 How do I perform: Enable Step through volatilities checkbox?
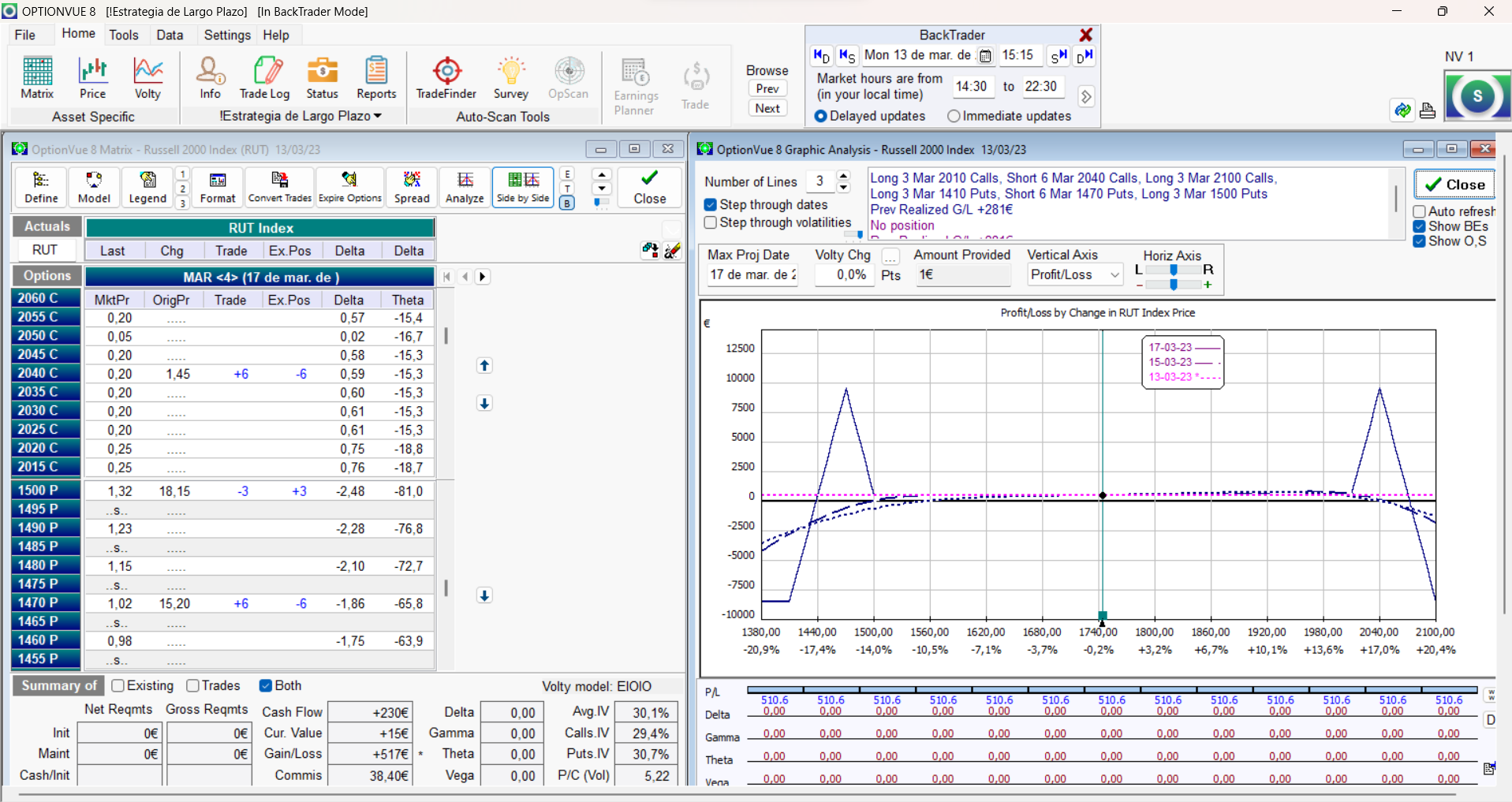coord(711,223)
